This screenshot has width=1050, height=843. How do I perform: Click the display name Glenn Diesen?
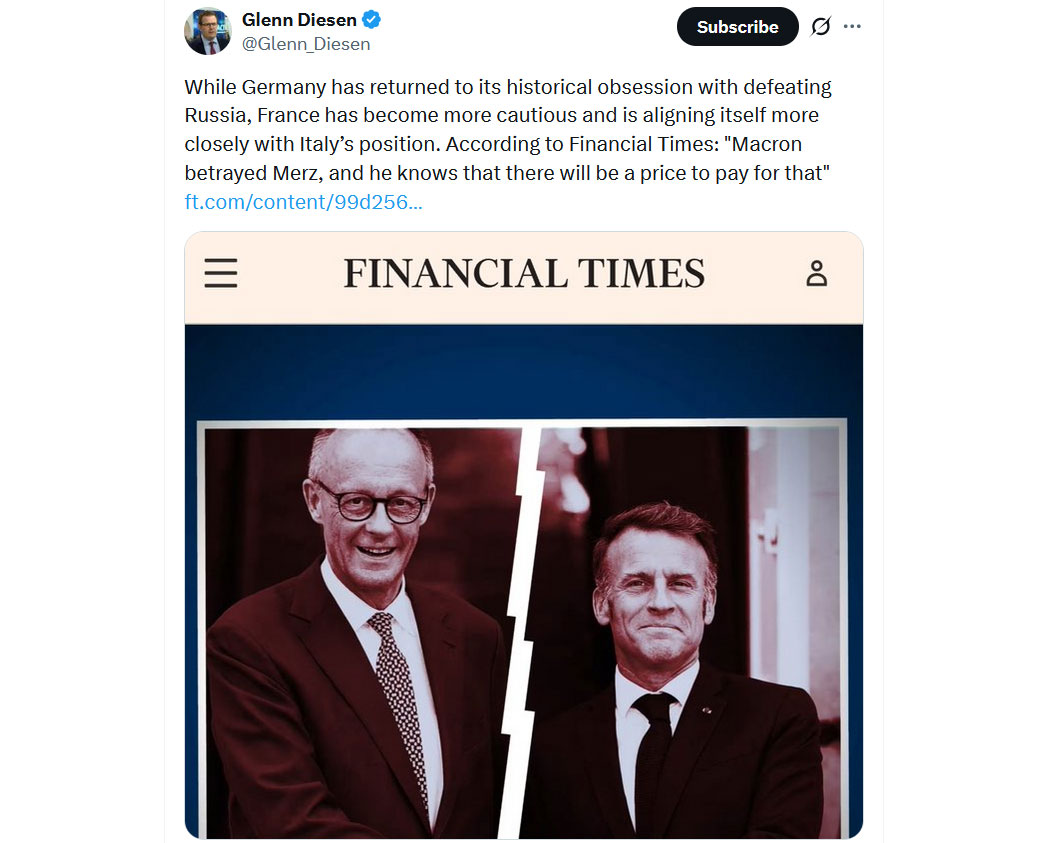point(299,20)
